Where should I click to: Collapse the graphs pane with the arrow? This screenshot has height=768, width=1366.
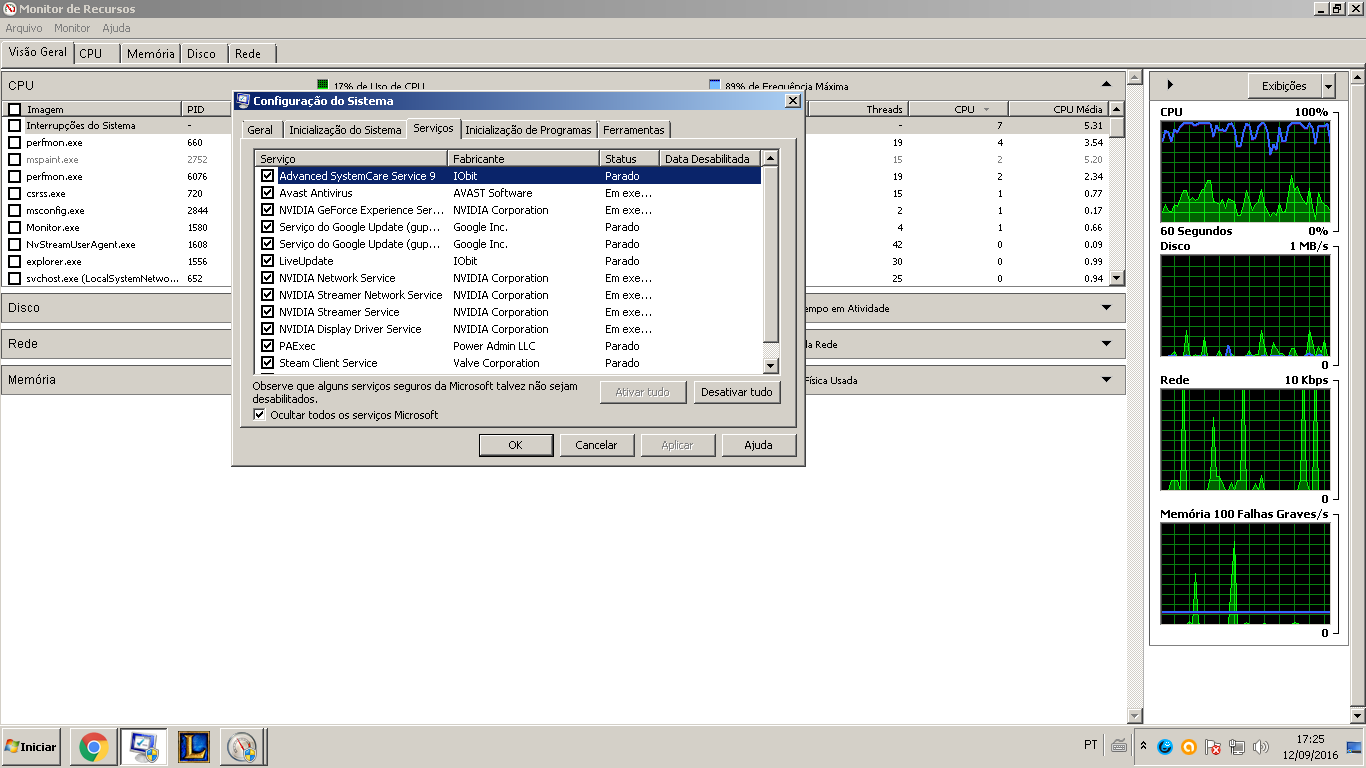1170,85
